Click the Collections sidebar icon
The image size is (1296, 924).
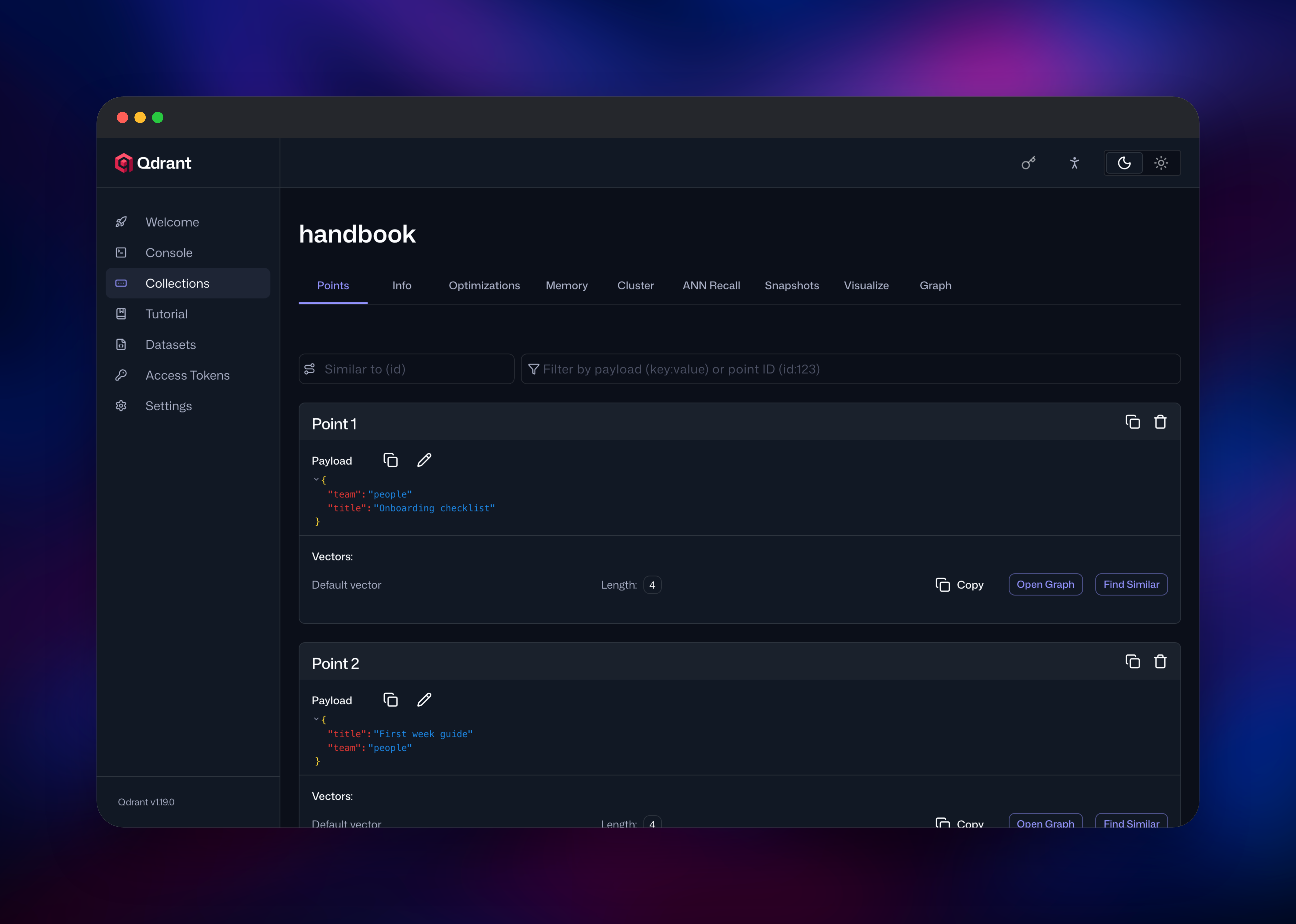[121, 283]
